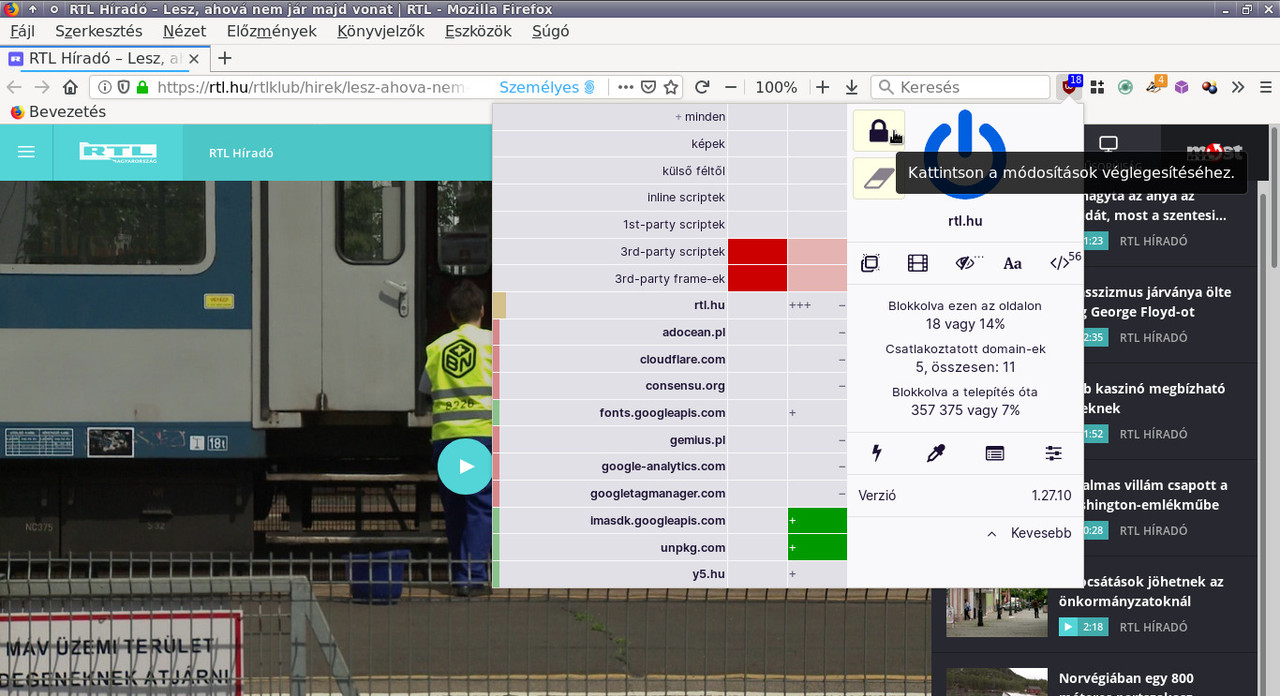Open the page actions three-dot menu
This screenshot has height=696, width=1280.
626,87
